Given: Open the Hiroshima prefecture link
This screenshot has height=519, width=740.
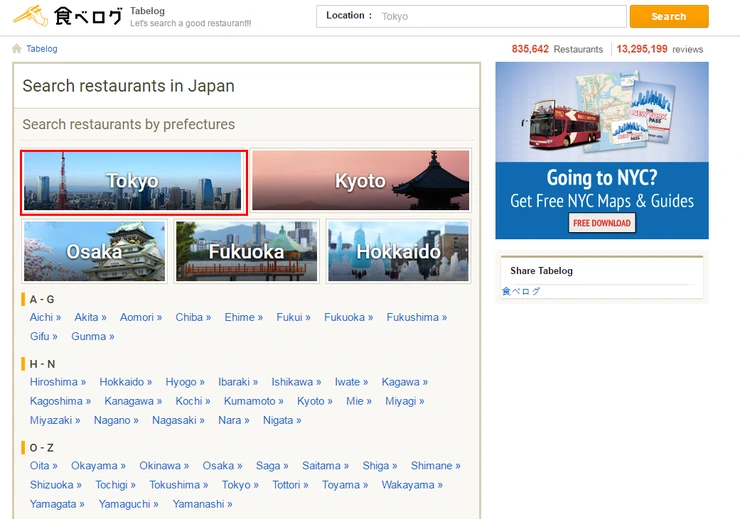Looking at the screenshot, I should pos(58,382).
